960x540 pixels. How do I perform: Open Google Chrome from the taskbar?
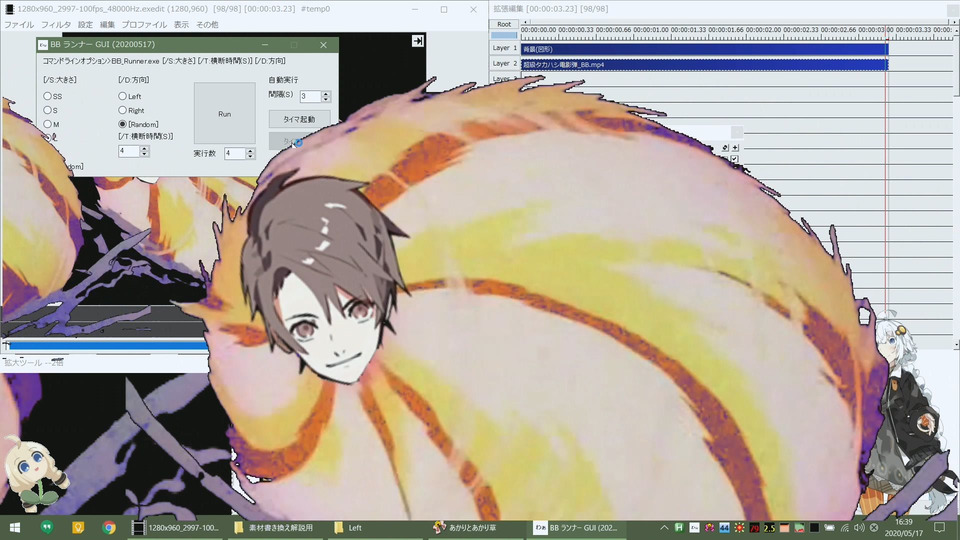click(x=109, y=527)
